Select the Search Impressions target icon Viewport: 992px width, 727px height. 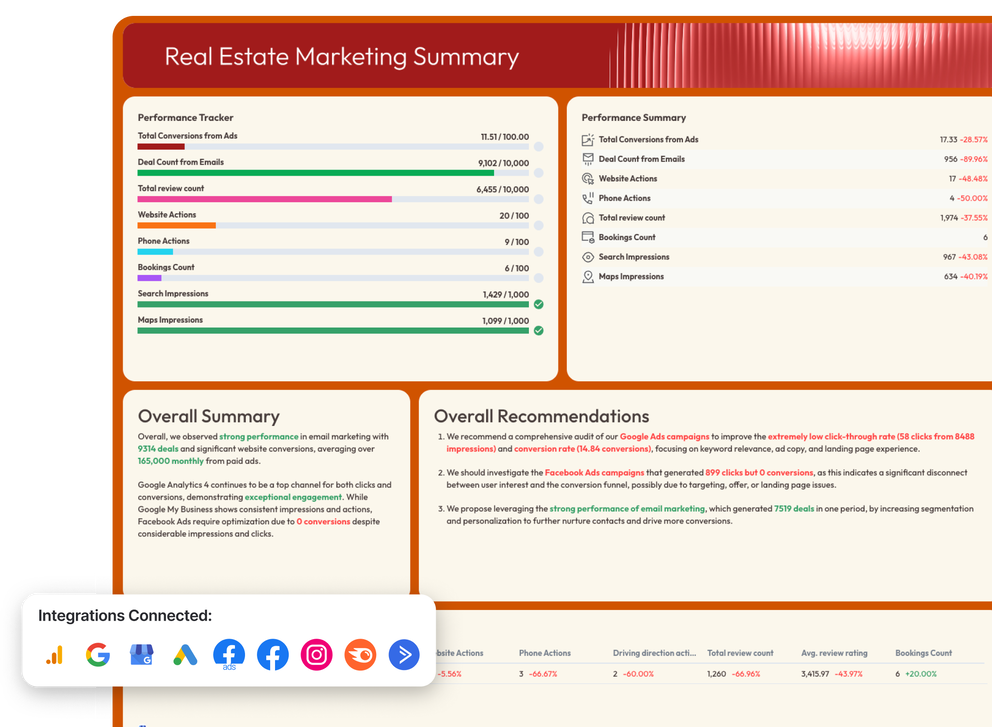pyautogui.click(x=587, y=256)
